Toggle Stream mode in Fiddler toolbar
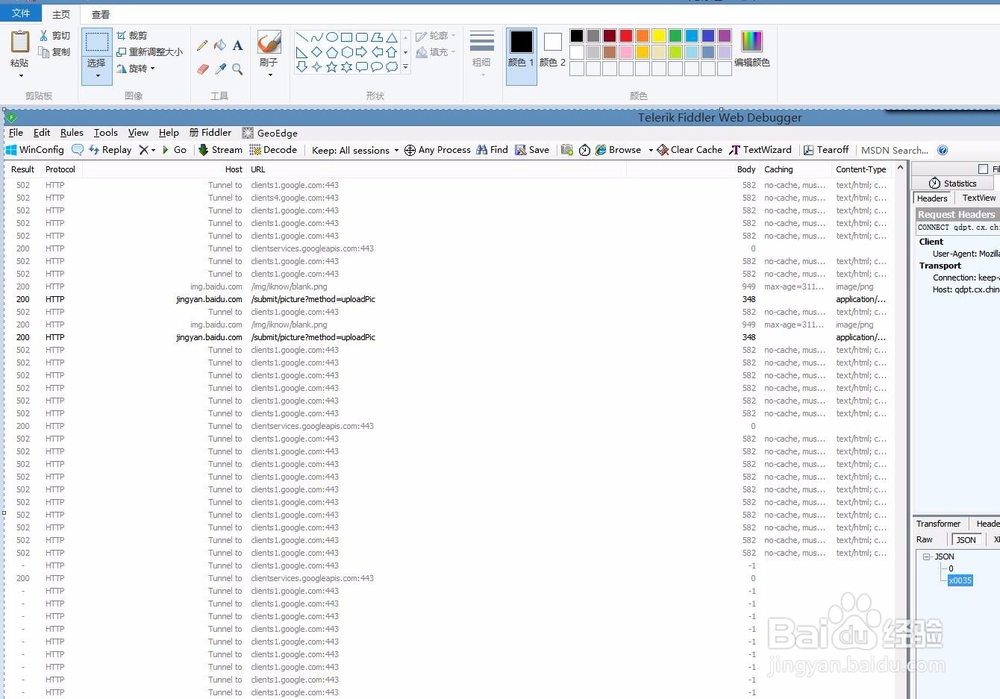This screenshot has height=699, width=1000. [220, 150]
